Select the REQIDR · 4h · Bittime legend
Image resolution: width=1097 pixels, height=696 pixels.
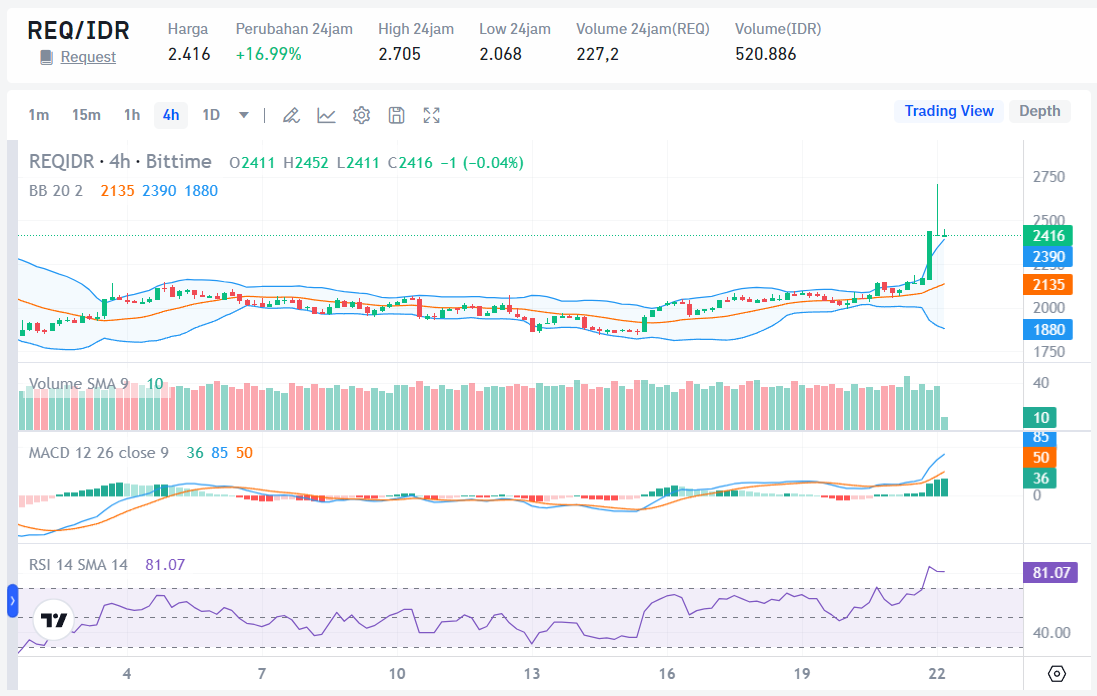[120, 162]
